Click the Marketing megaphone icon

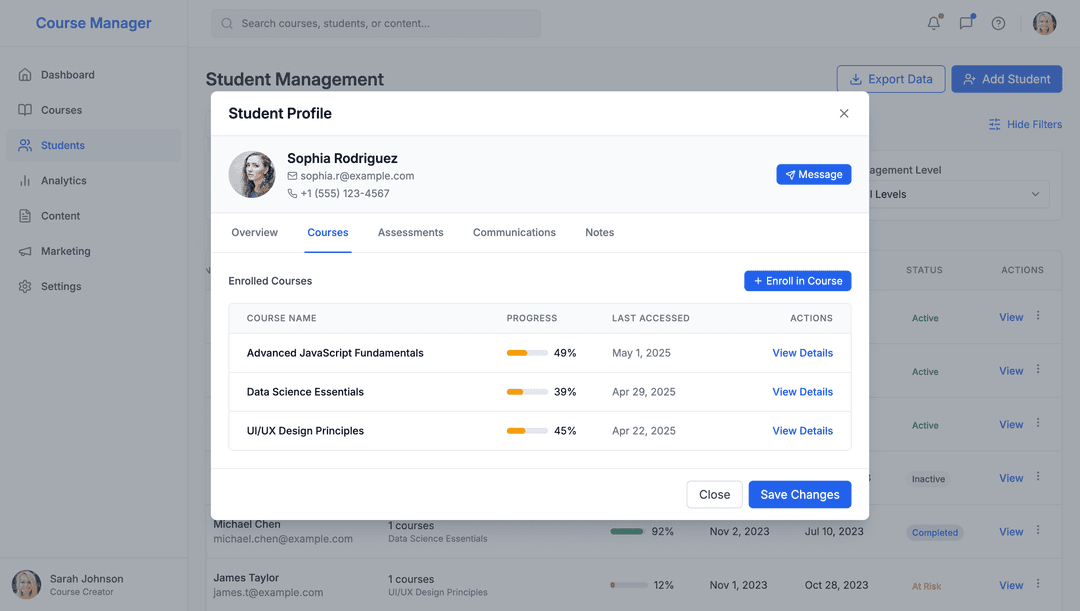(x=25, y=251)
